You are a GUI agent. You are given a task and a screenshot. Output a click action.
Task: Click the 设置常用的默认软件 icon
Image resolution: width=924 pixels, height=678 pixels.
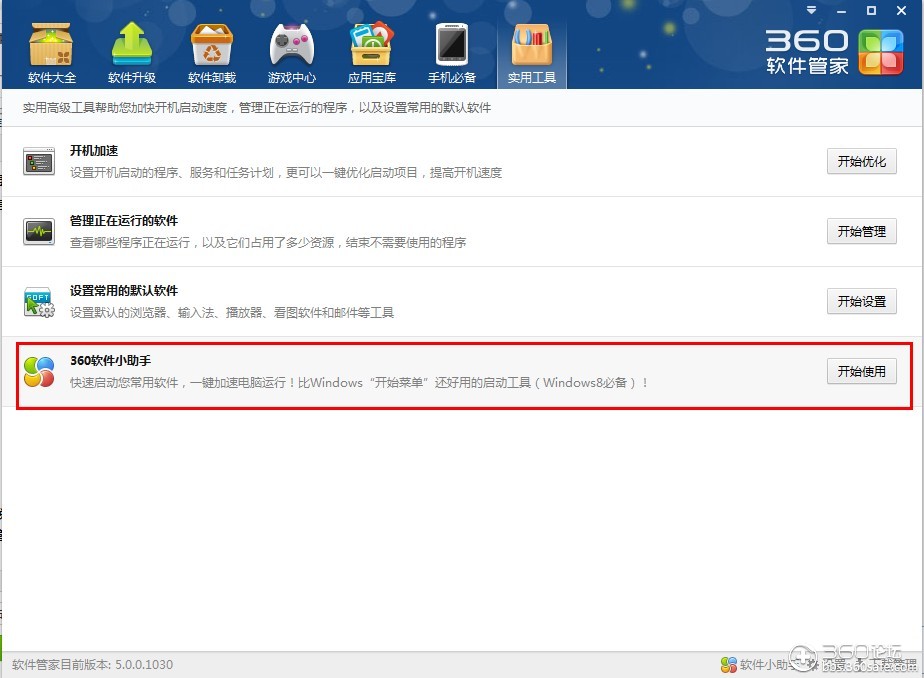click(x=39, y=301)
